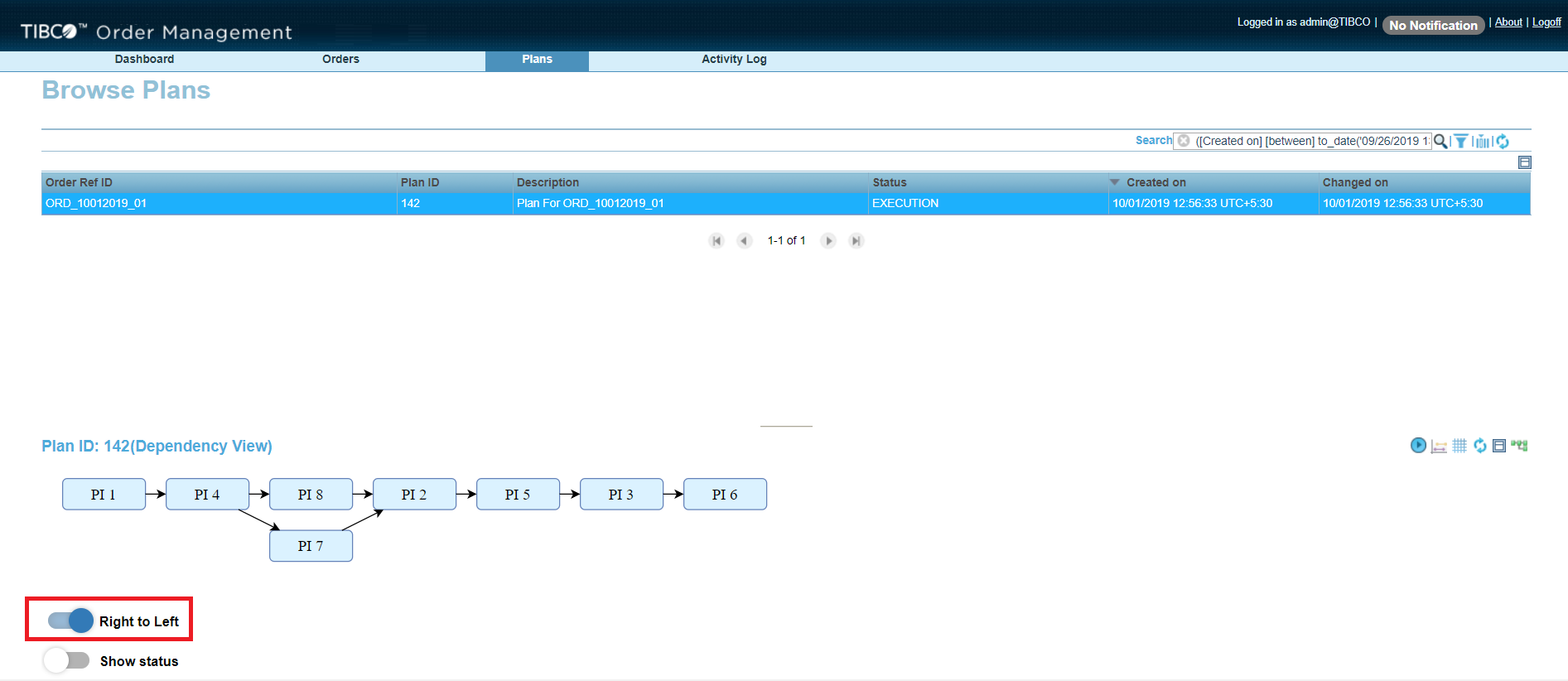Image resolution: width=1568 pixels, height=681 pixels.
Task: Click the Search label beside the filter box
Action: (1154, 141)
